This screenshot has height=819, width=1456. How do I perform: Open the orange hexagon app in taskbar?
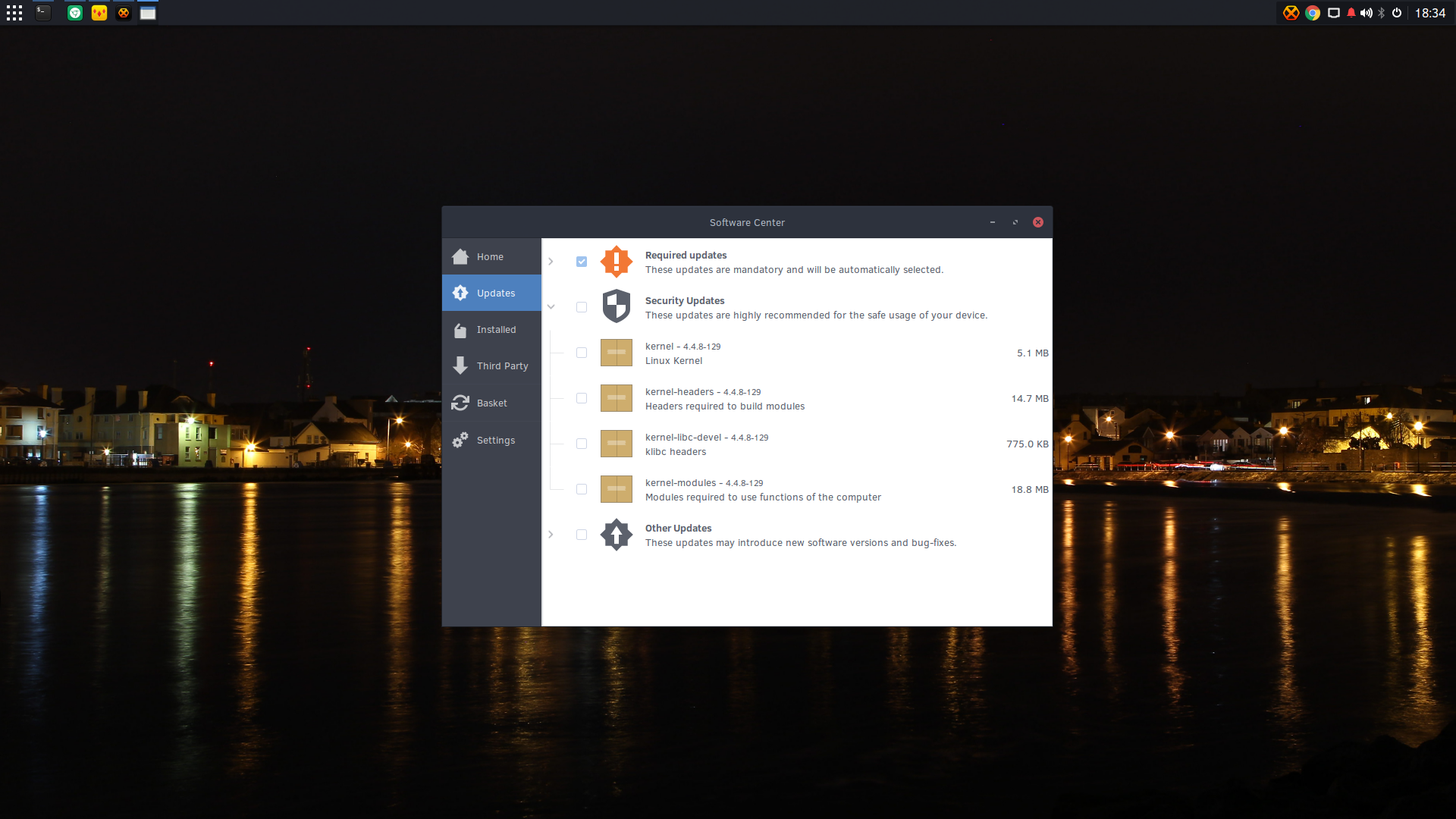click(124, 13)
